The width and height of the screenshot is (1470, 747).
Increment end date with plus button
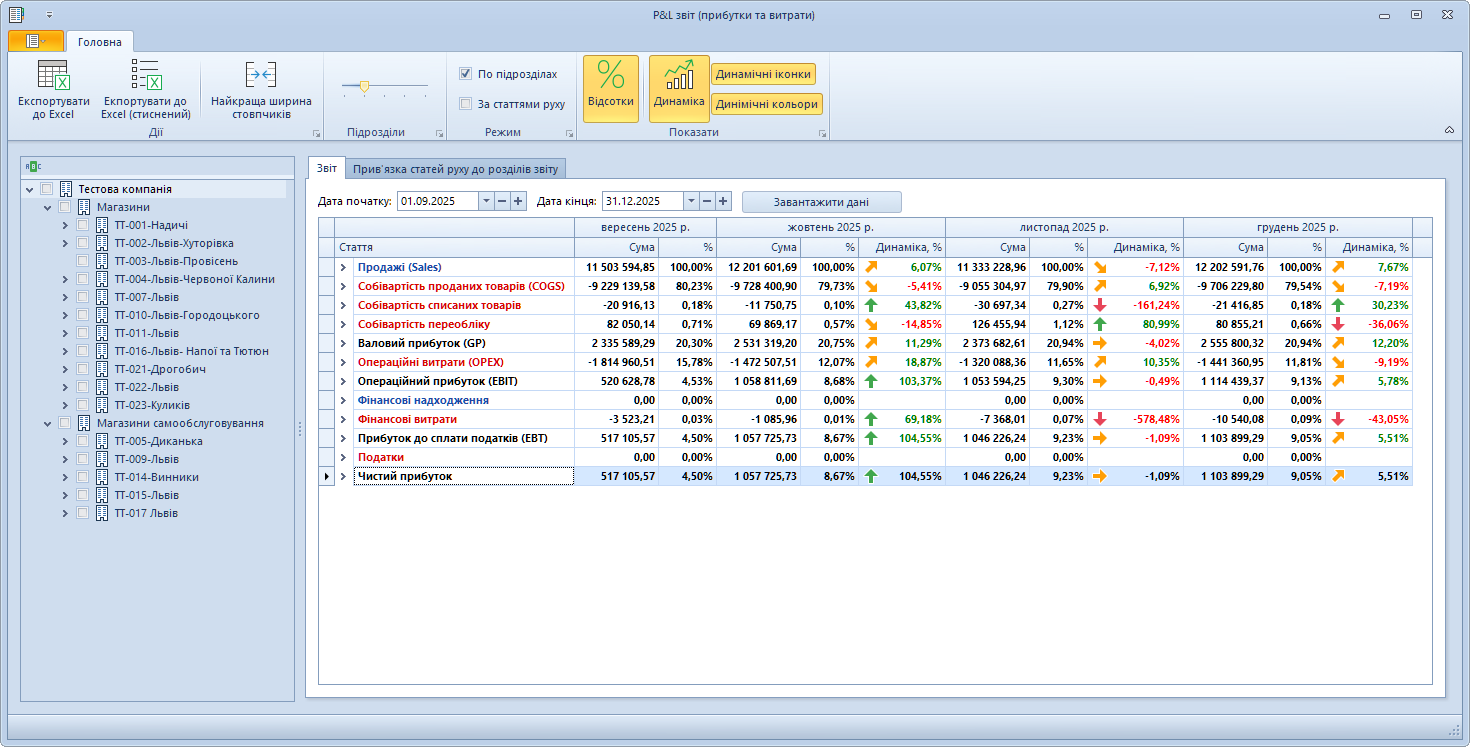pyautogui.click(x=723, y=201)
